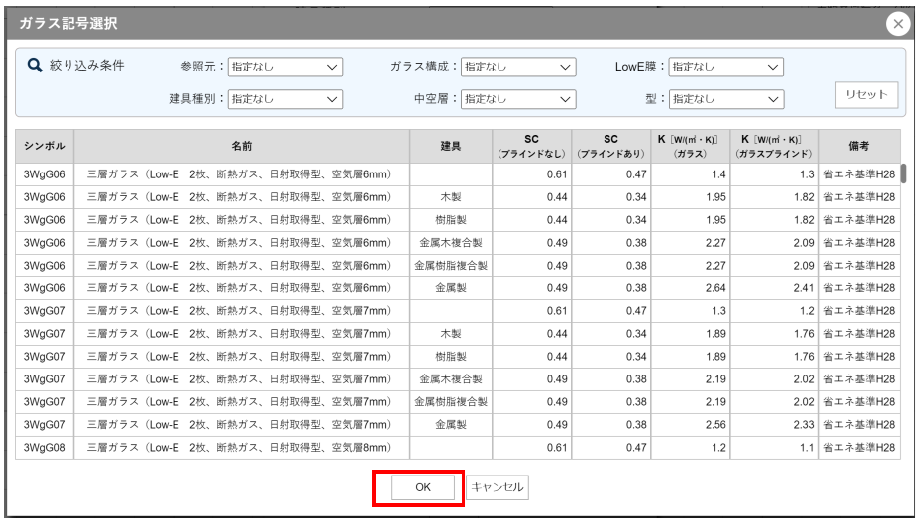Select the 3WgG06 row with 金属木複合製 fitting
Viewport: 921px width, 521px height.
[x=241, y=243]
